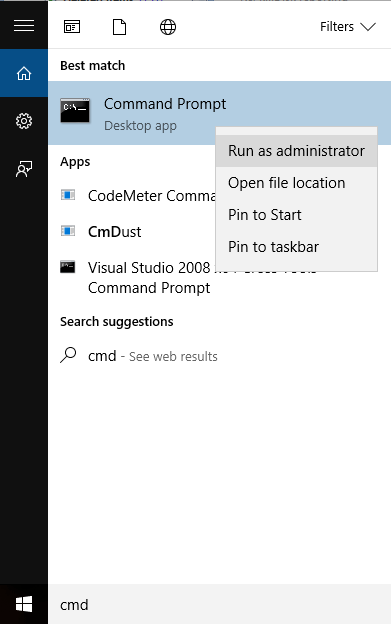Filter results to Documents with the page icon
The image size is (391, 624).
pos(119,27)
